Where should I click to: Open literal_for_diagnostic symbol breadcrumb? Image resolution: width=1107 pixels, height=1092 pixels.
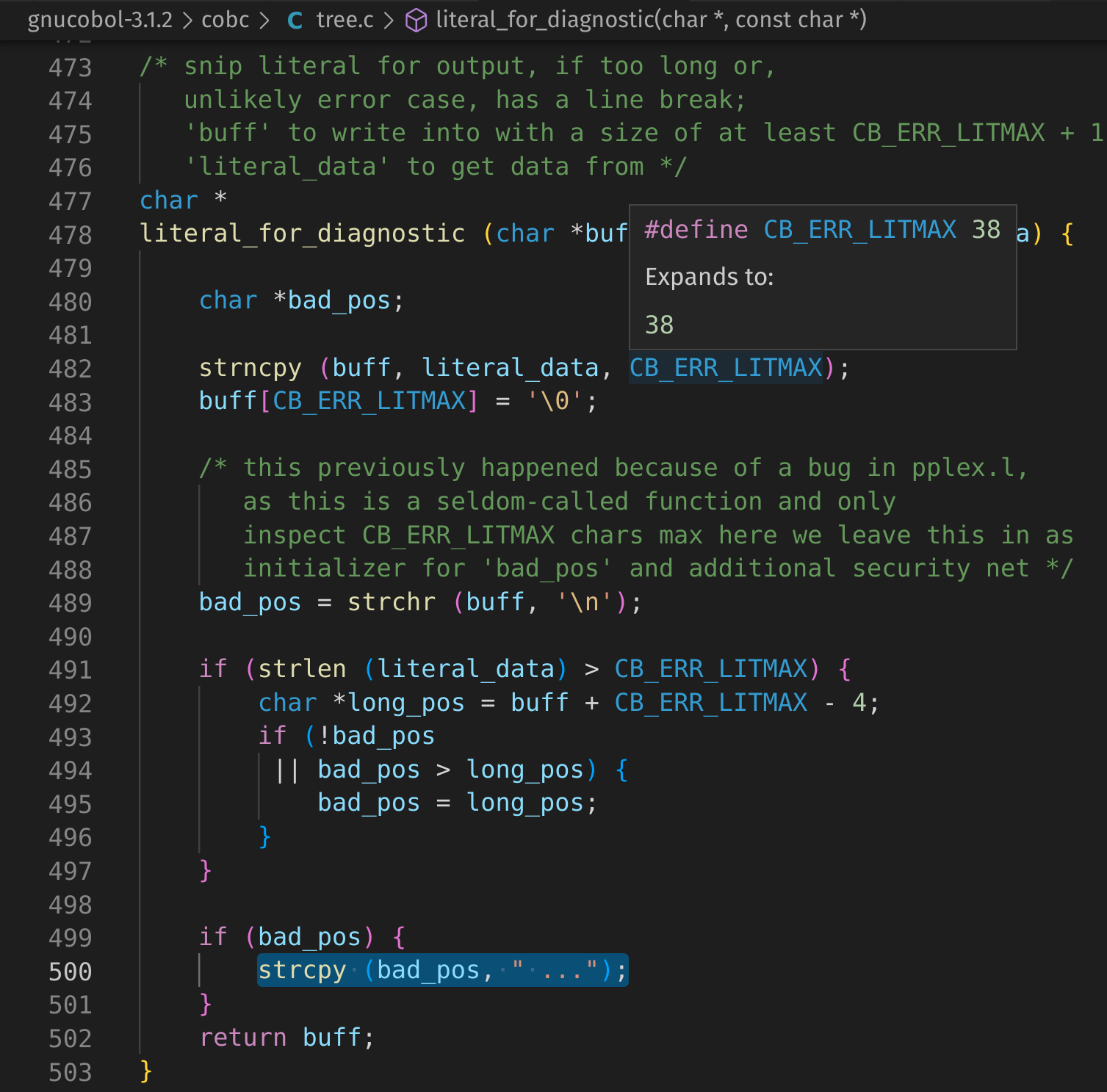tap(651, 20)
